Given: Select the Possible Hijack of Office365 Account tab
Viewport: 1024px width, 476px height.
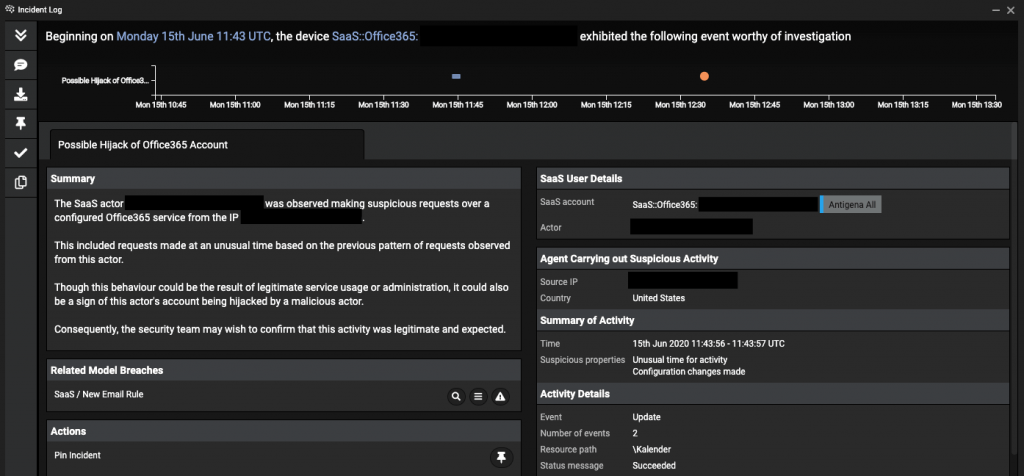Looking at the screenshot, I should (143, 145).
